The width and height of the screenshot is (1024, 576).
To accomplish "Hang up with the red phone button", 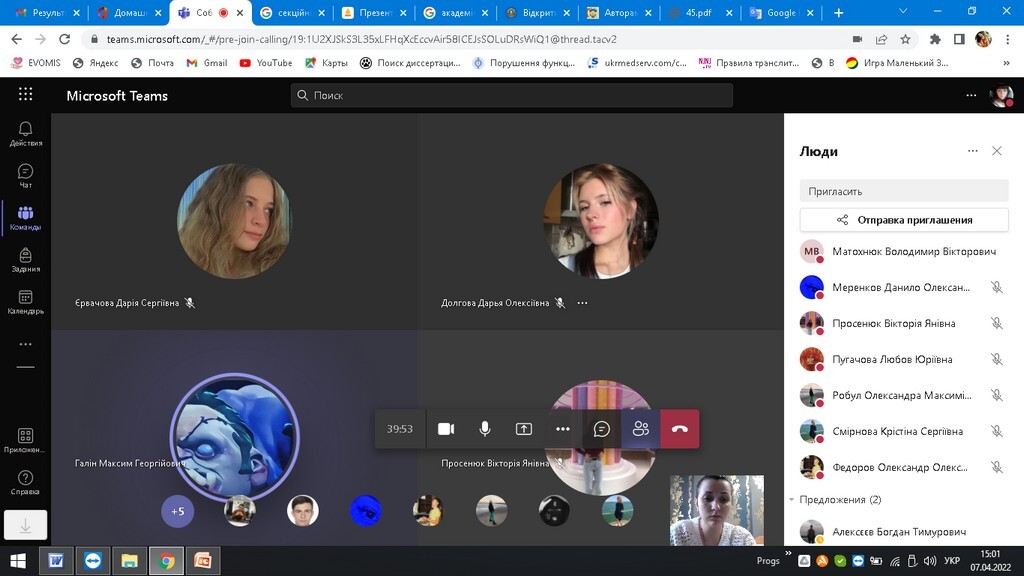I will (679, 429).
